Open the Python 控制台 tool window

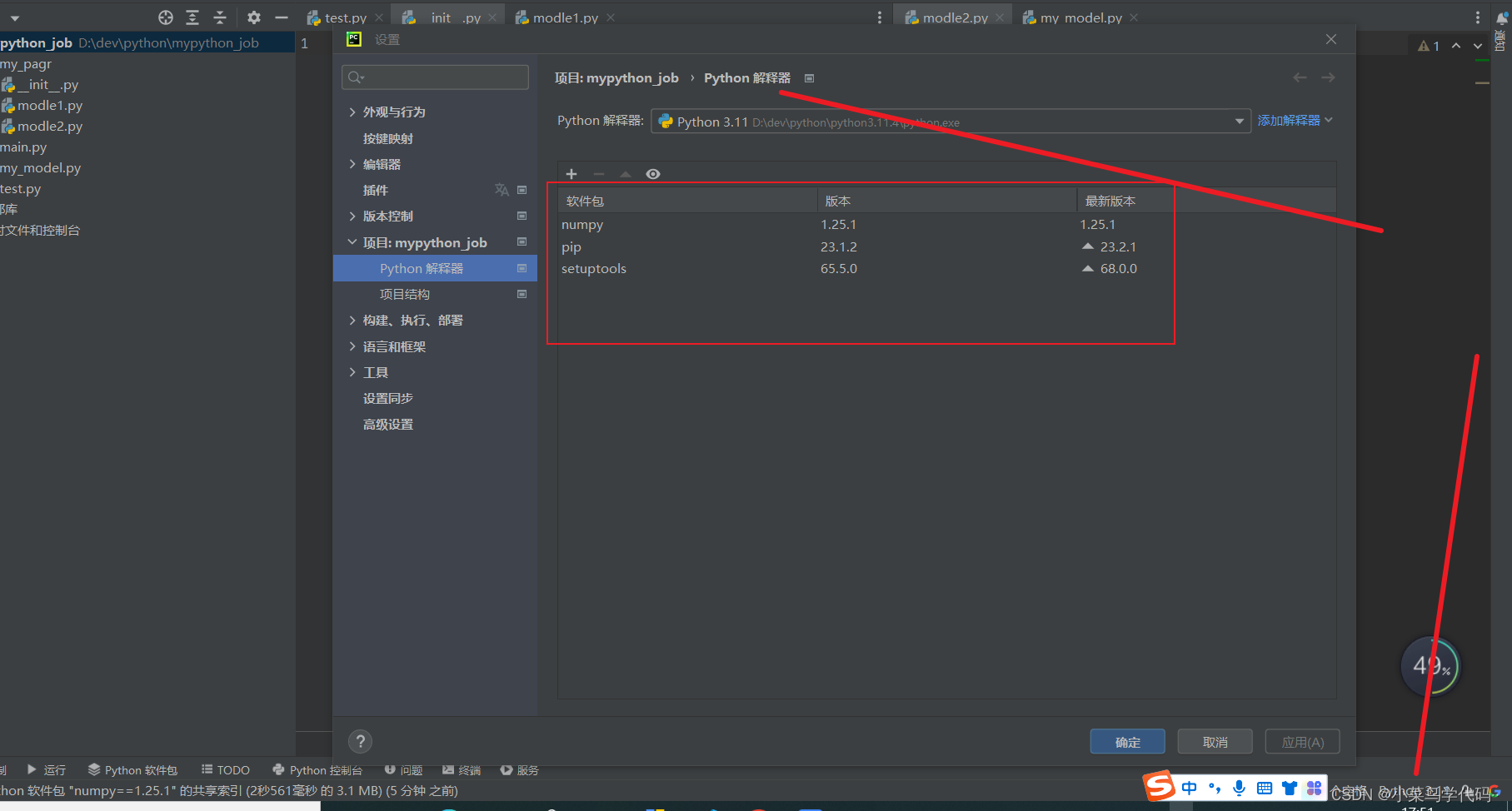[x=317, y=770]
